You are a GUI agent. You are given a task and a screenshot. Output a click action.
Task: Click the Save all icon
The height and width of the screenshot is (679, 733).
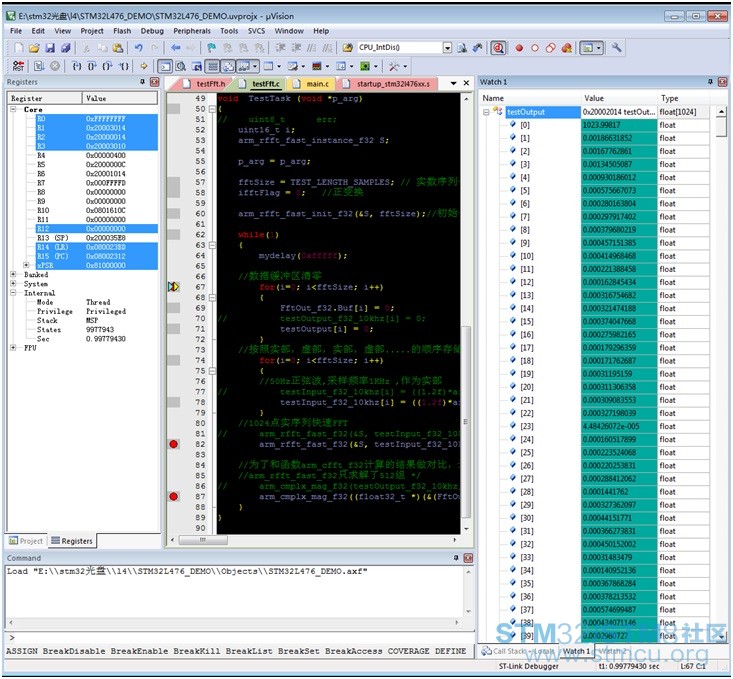pos(66,48)
